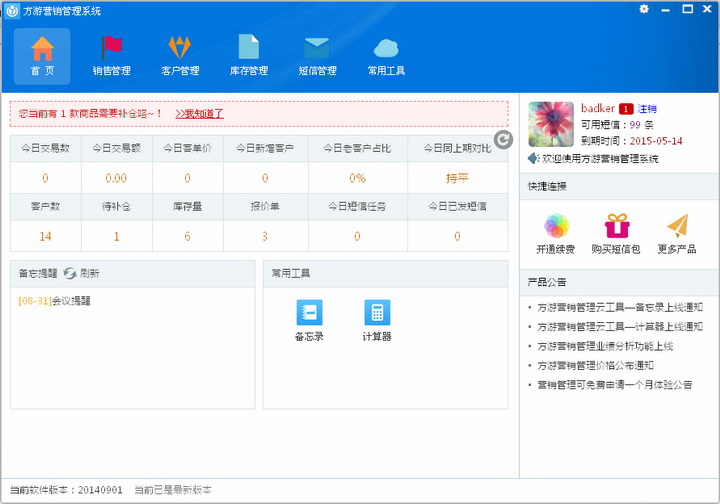The height and width of the screenshot is (504, 720).
Task: Close the application window
Action: click(707, 9)
